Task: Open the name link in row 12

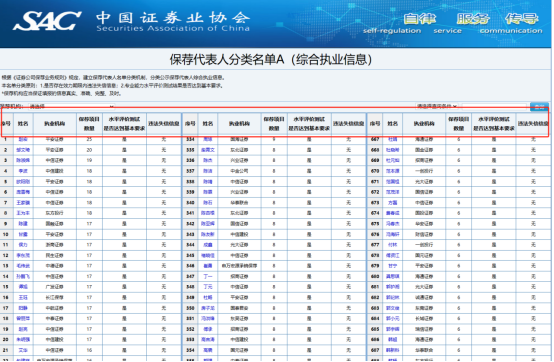Action: tap(23, 255)
